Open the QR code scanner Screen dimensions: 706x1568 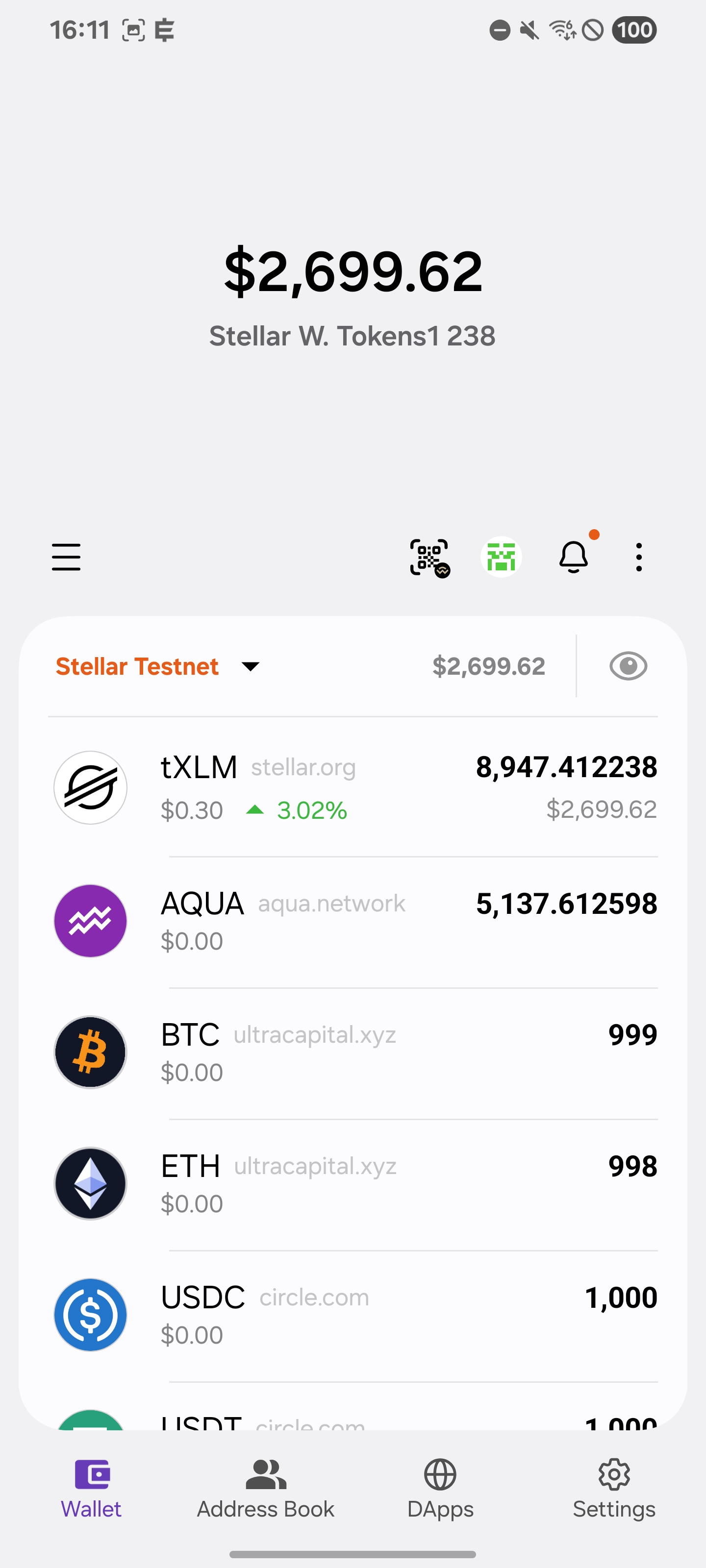pyautogui.click(x=429, y=557)
